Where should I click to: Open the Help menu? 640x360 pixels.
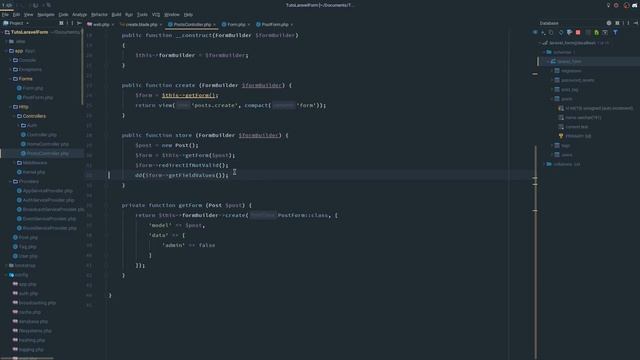(188, 14)
